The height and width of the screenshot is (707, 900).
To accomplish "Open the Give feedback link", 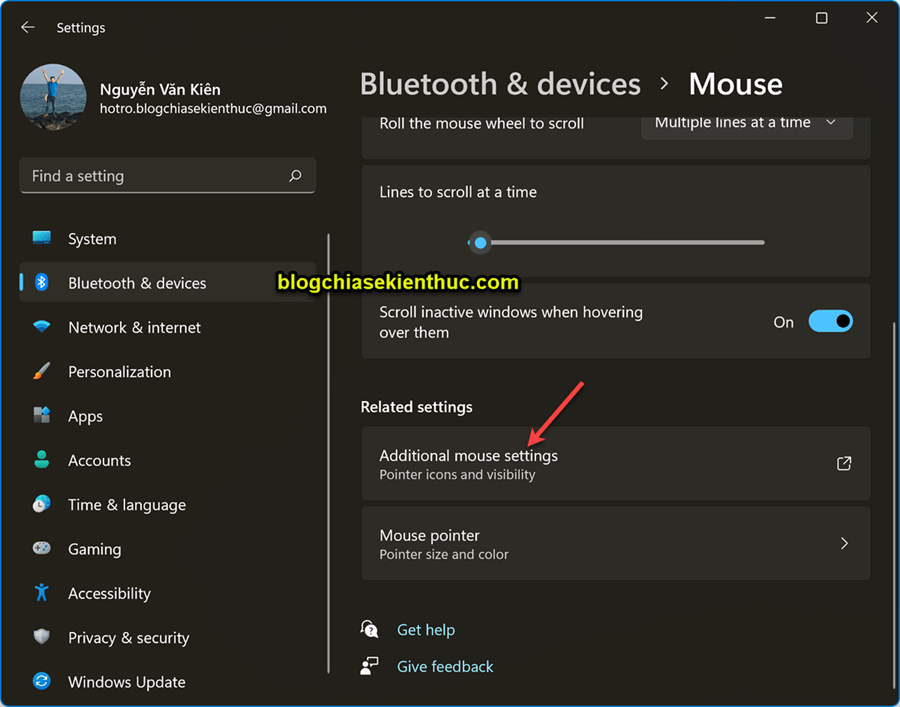I will [445, 666].
